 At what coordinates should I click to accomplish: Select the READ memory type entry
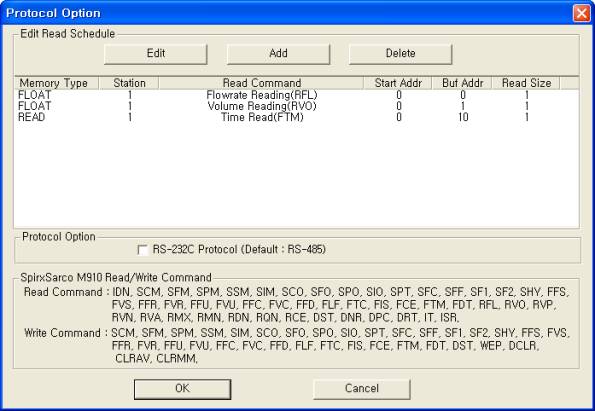[x=31, y=117]
